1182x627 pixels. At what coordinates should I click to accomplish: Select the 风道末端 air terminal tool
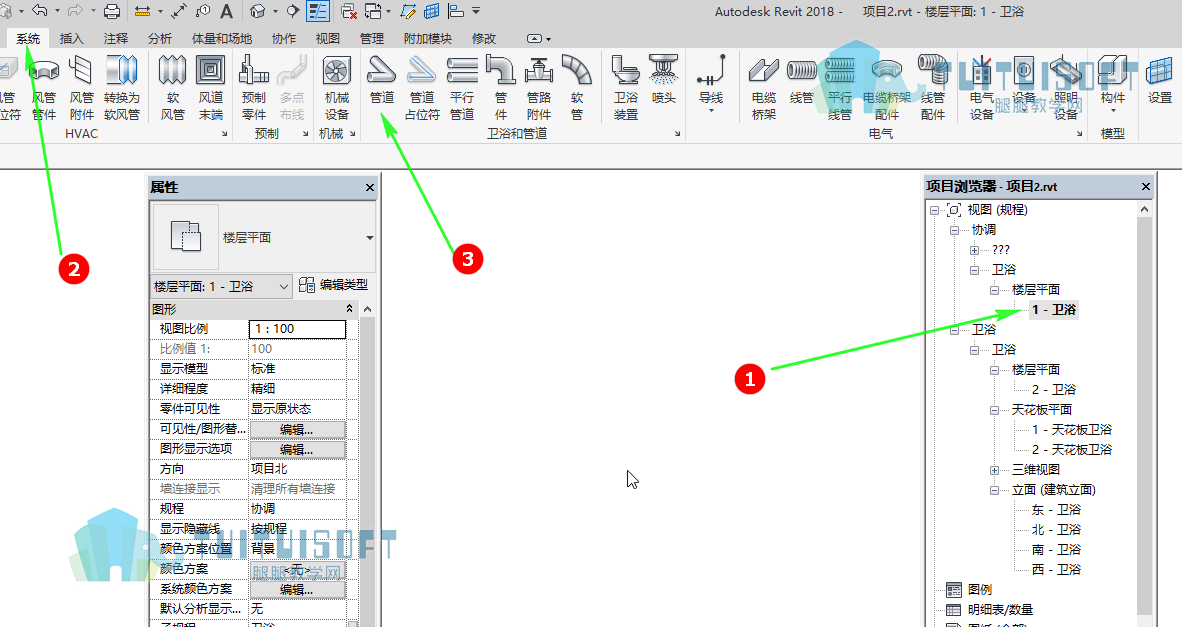[x=210, y=87]
